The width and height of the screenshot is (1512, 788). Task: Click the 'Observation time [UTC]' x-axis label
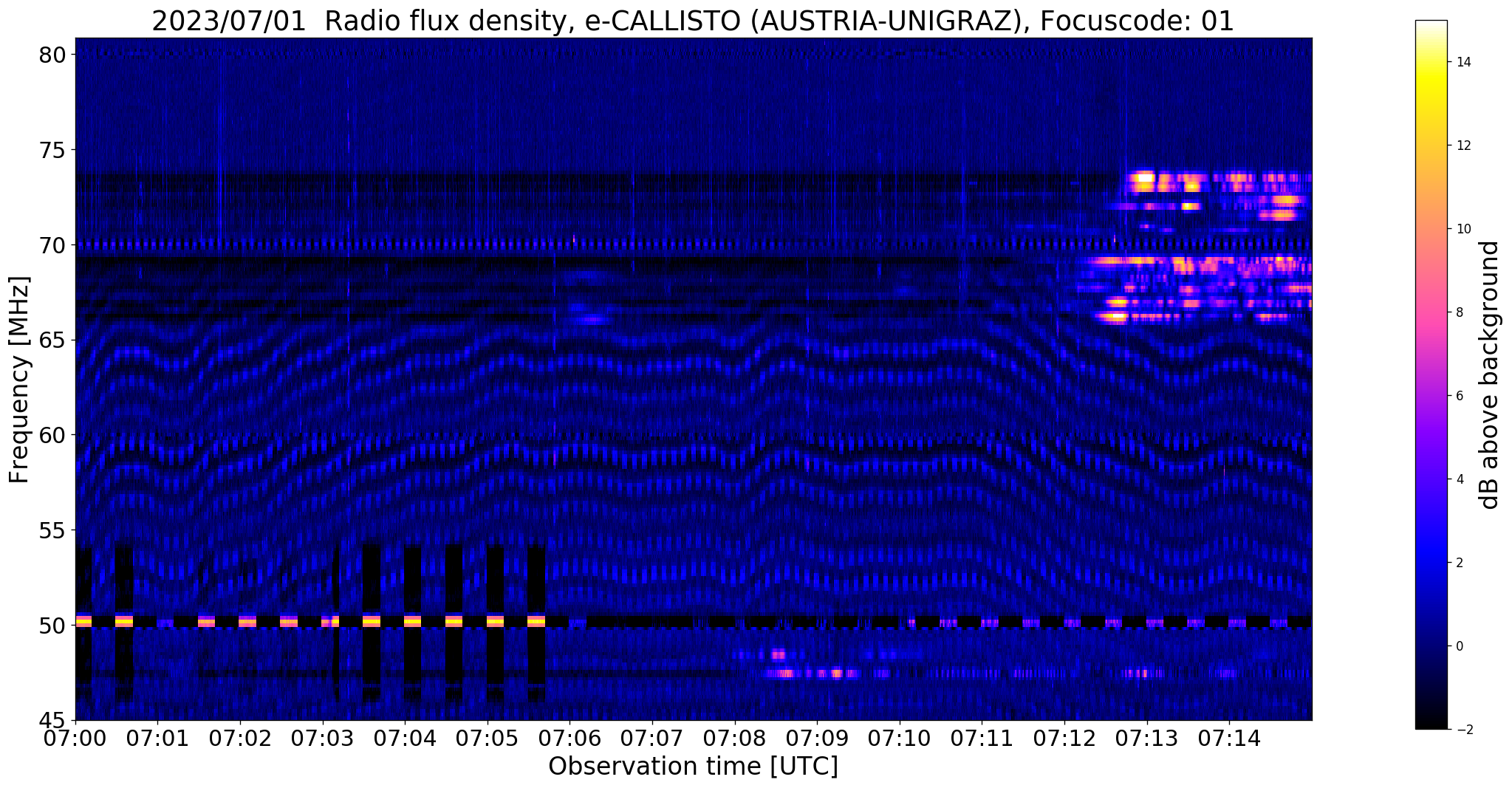click(x=693, y=766)
